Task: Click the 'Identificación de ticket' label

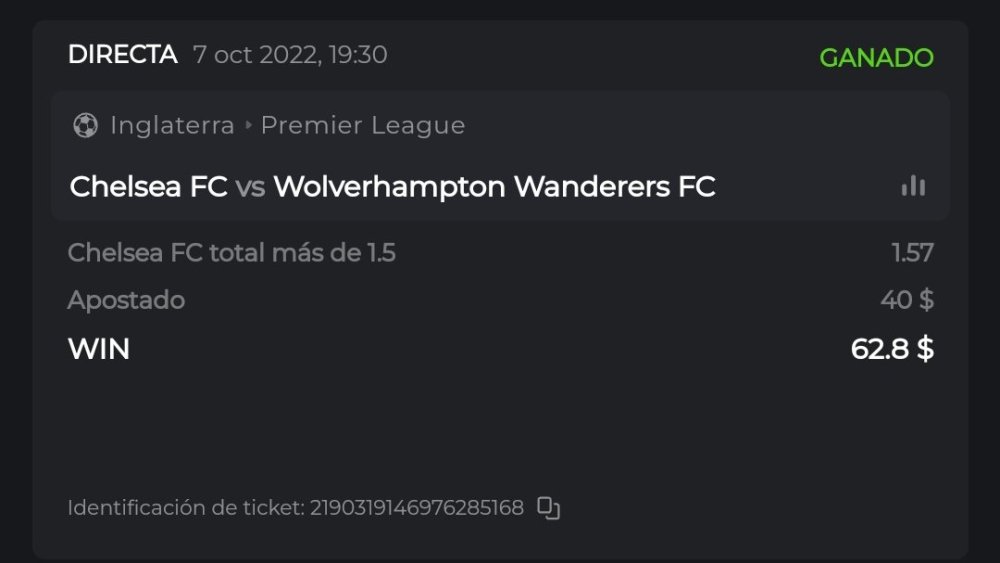Action: pos(185,508)
